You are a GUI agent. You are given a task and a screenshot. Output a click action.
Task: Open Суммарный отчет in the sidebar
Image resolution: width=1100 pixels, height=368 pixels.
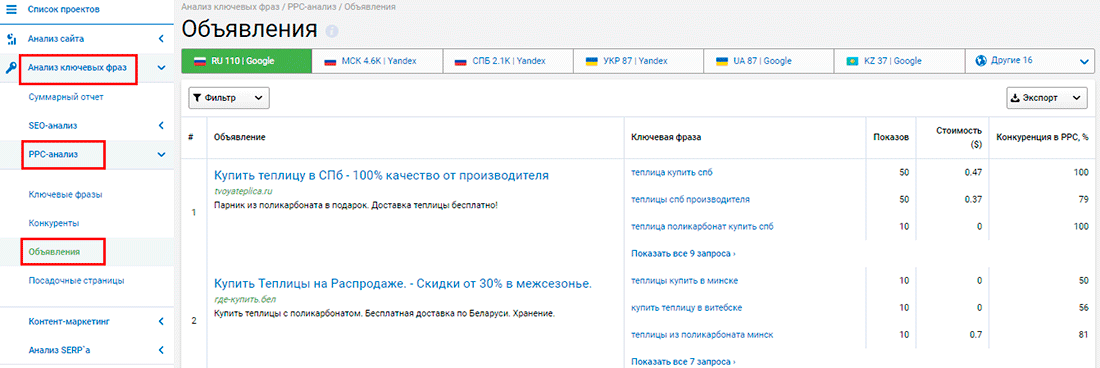[x=66, y=97]
